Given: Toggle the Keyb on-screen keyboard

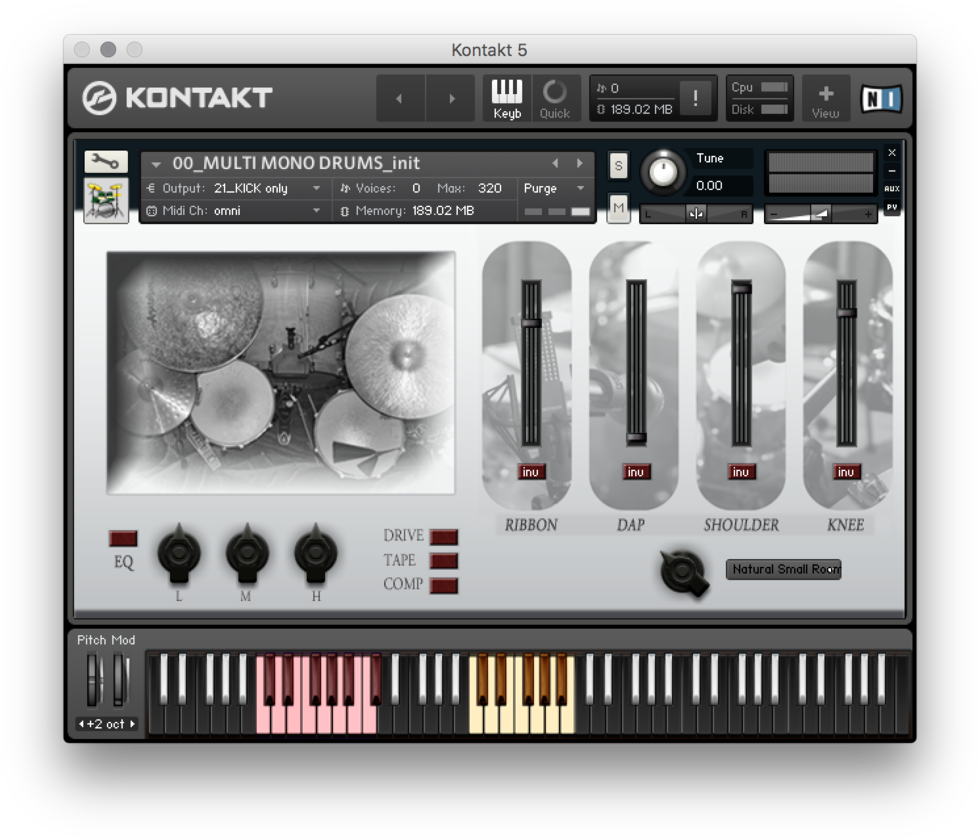Looking at the screenshot, I should coord(507,98).
